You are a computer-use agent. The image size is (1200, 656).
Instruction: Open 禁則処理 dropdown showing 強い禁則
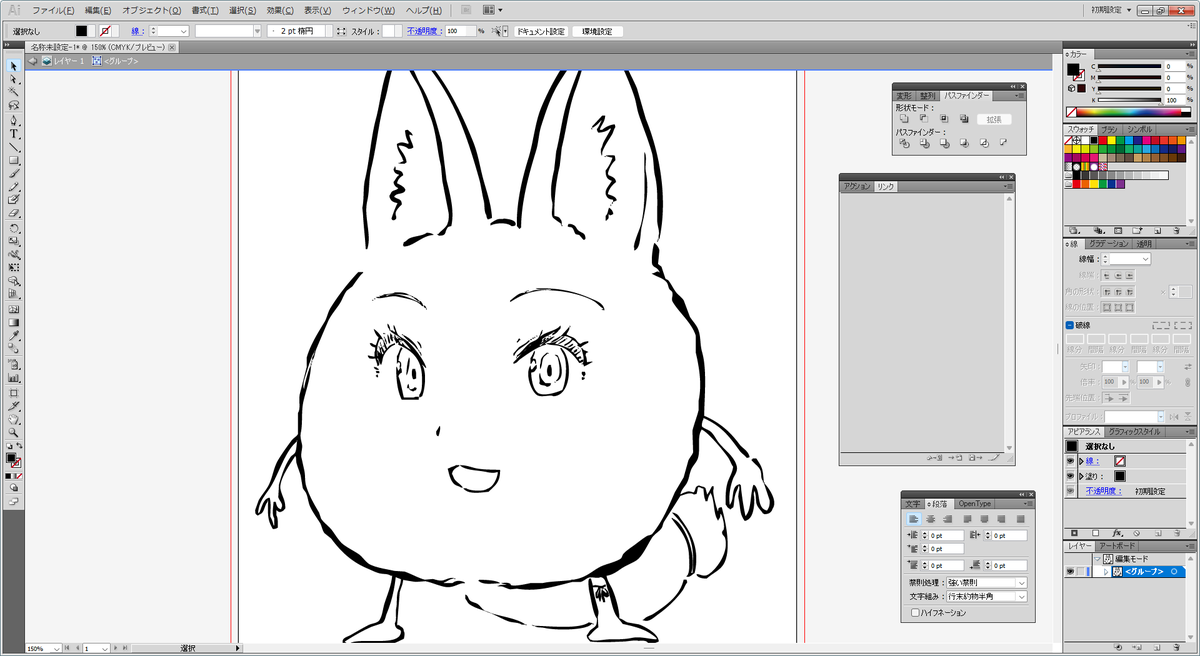(x=987, y=582)
